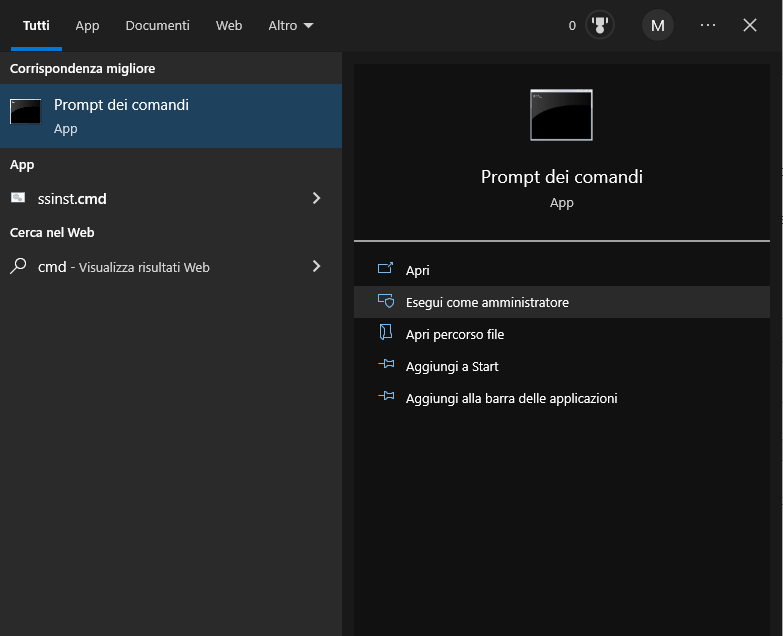Select the Tutti tab

[x=36, y=26]
